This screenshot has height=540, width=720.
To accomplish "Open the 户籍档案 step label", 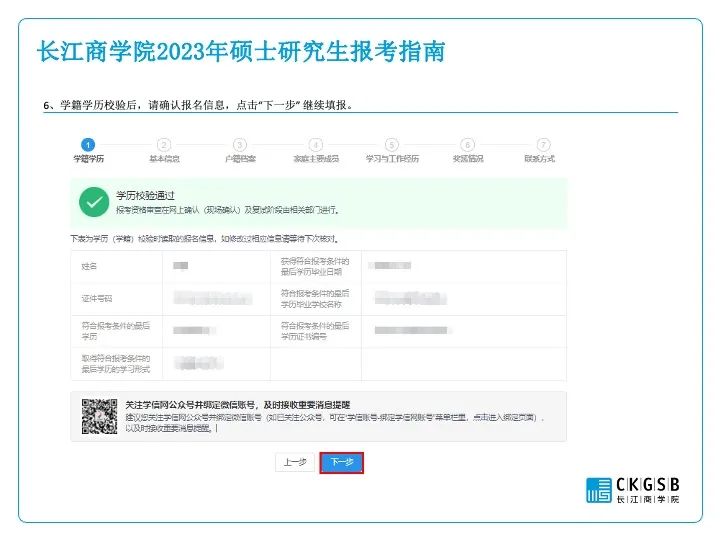I will click(x=240, y=159).
